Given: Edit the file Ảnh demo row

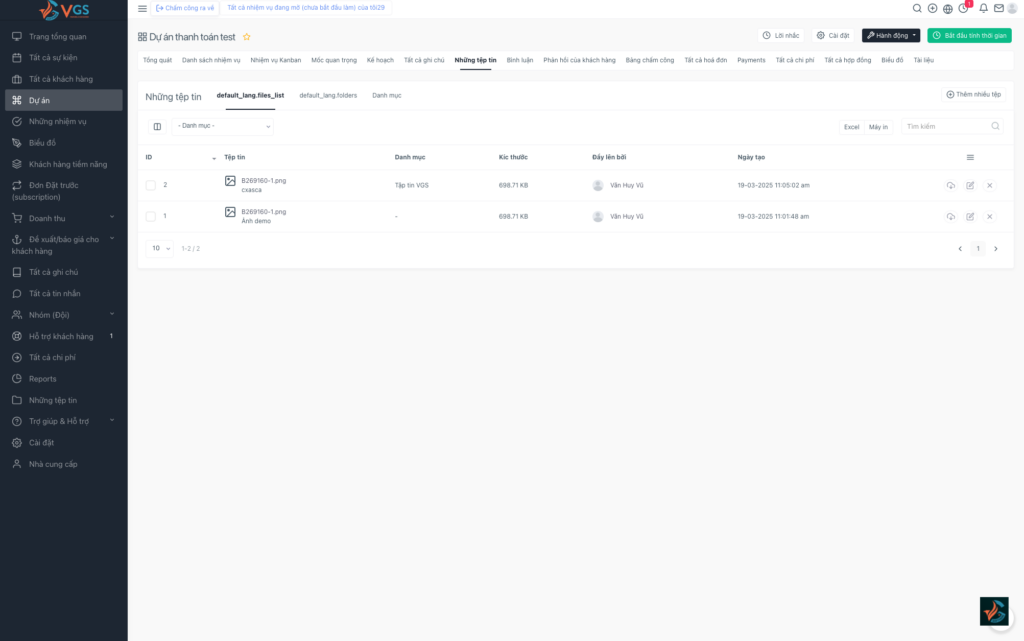Looking at the screenshot, I should 970,217.
